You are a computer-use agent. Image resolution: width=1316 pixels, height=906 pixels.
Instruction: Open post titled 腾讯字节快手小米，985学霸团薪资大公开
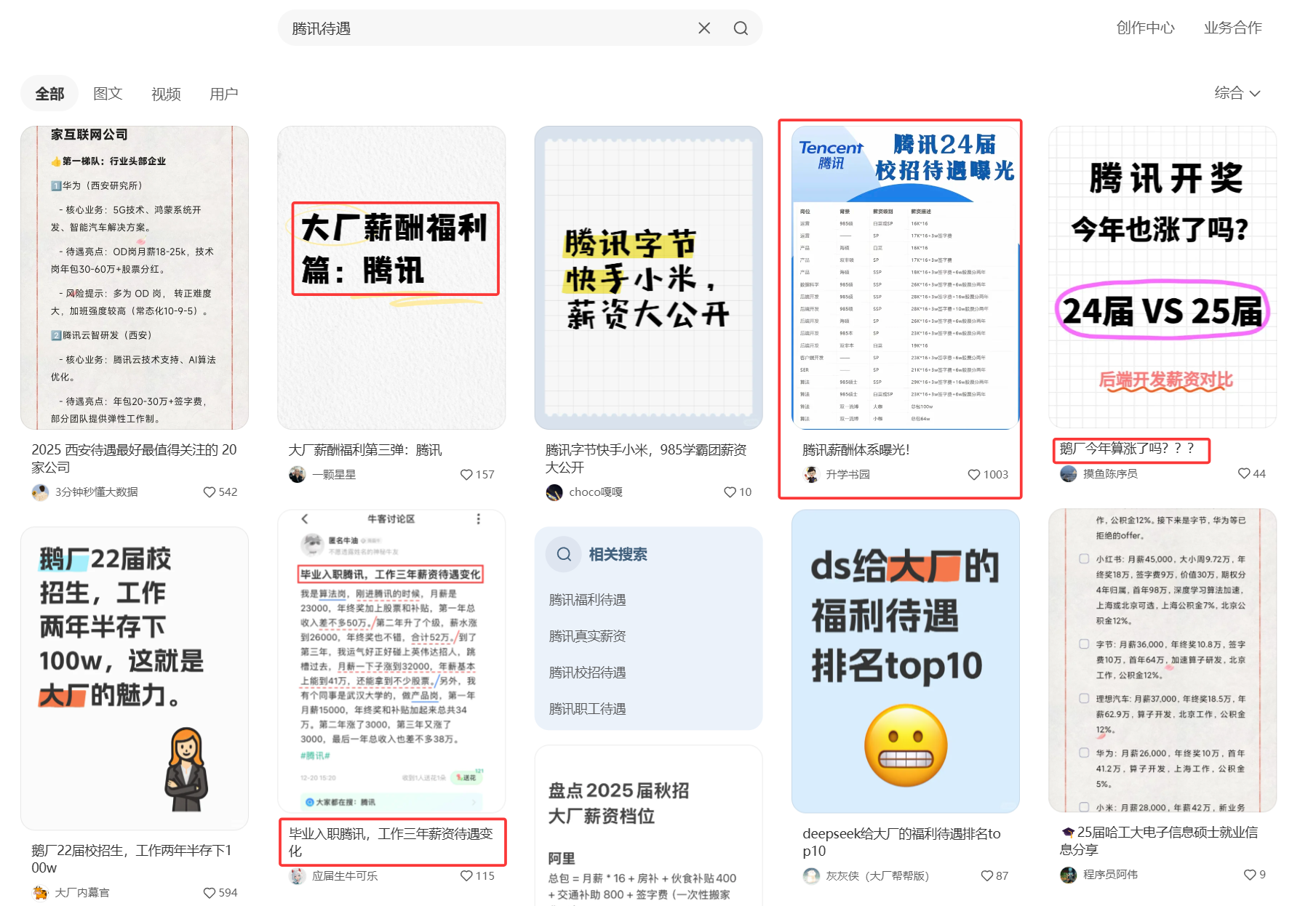pos(646,458)
